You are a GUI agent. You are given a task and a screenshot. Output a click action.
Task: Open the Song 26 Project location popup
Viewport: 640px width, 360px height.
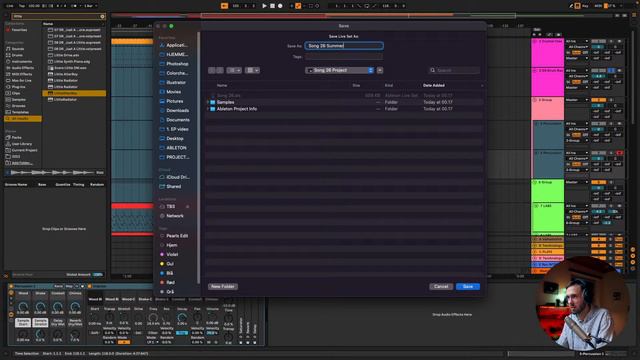(x=340, y=70)
